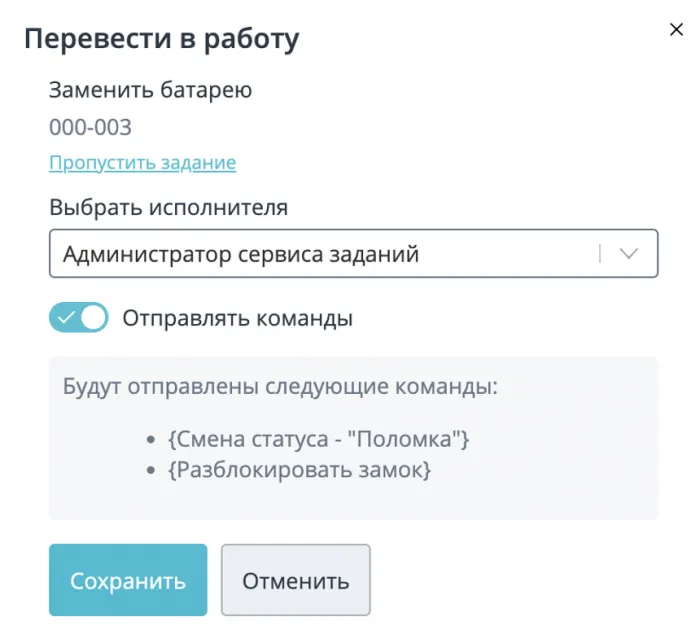Screen dimensions: 700x639
Task: Select the 'Смена статуса - Поломка' command item
Action: pos(318,439)
